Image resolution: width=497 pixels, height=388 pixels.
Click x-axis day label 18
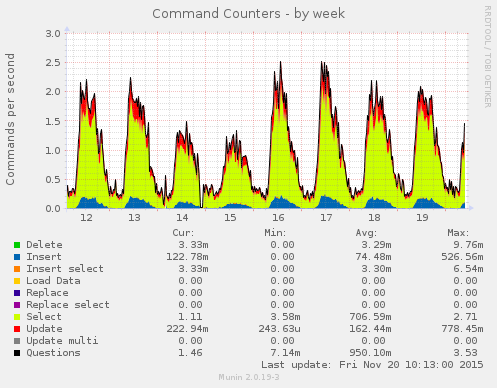coord(374,218)
